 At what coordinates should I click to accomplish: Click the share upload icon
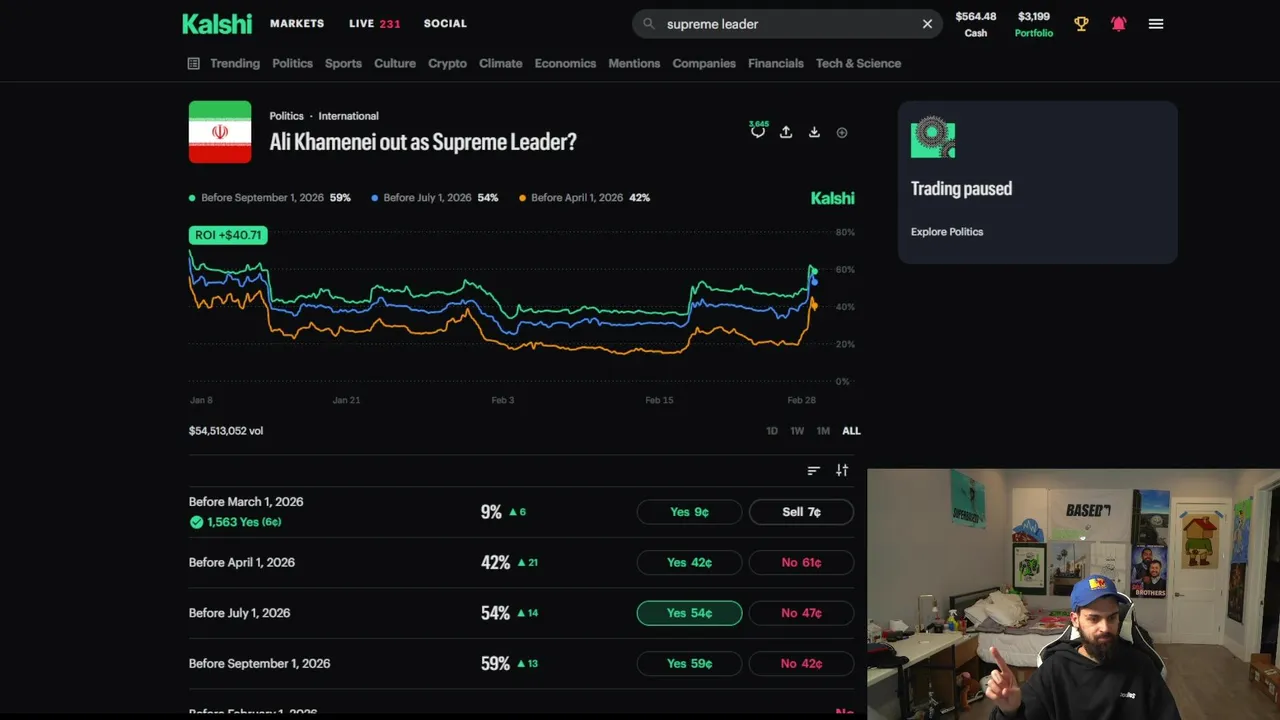786,132
